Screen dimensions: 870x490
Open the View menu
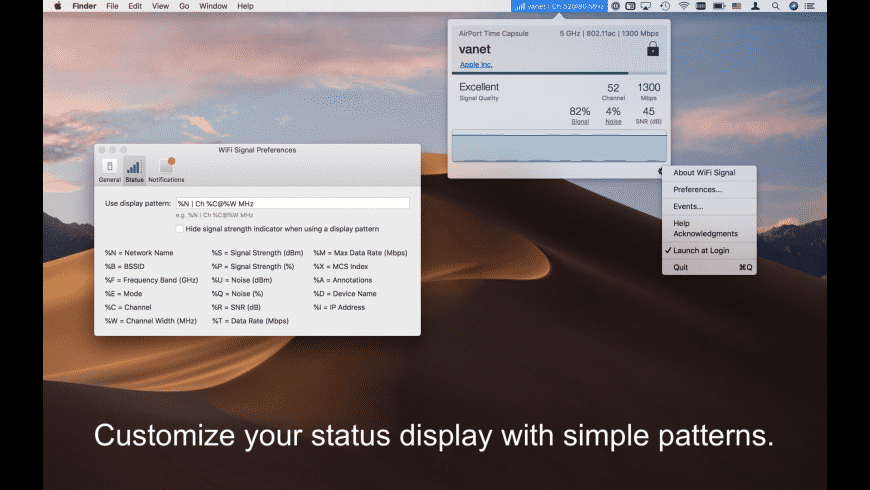[160, 6]
